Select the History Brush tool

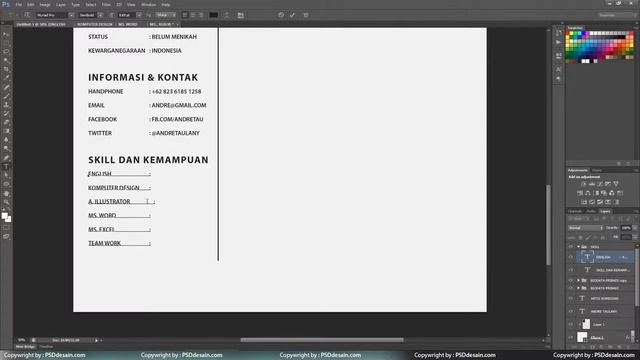pyautogui.click(x=6, y=113)
